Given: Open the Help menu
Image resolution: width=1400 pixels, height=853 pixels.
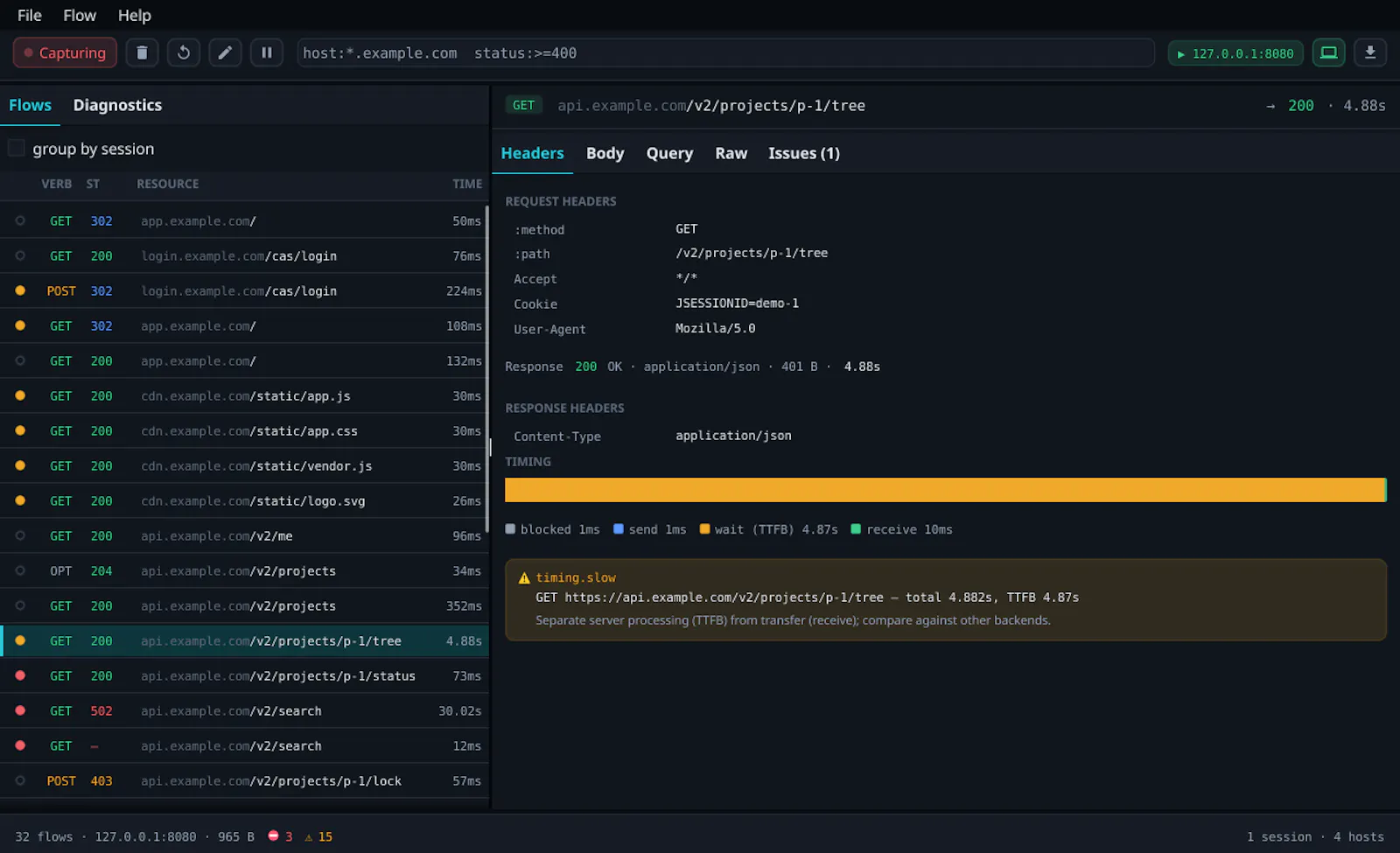Looking at the screenshot, I should (135, 15).
